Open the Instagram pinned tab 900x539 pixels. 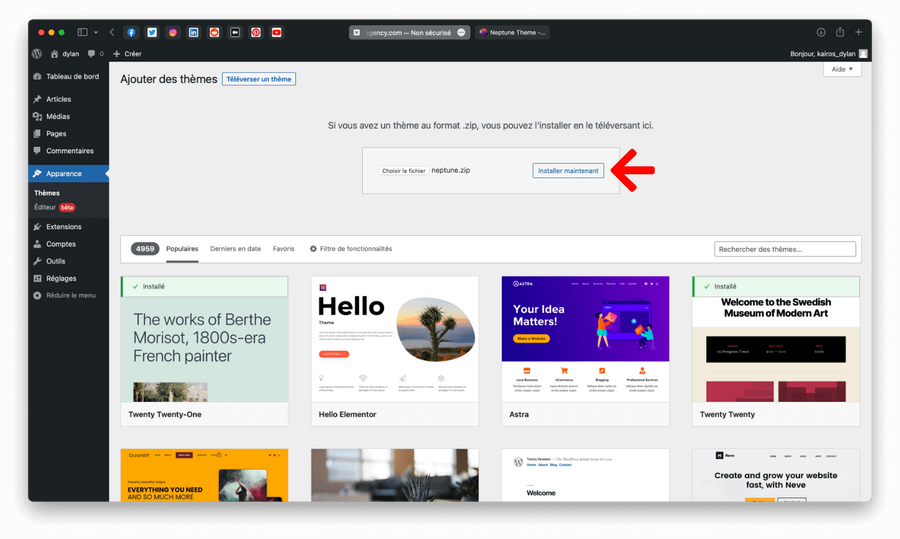click(173, 33)
